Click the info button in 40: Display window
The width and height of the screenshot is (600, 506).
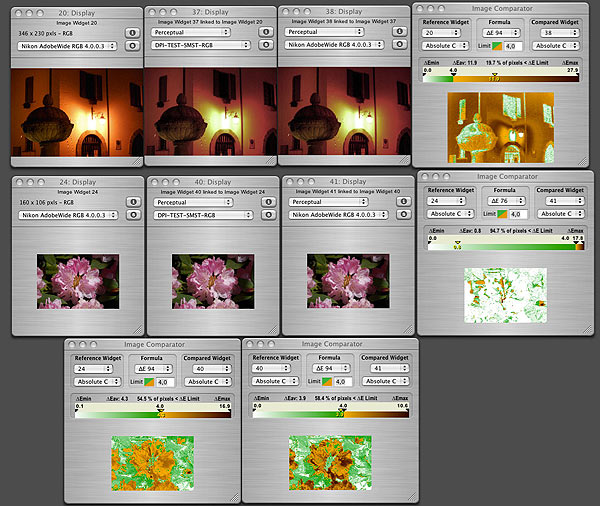tap(269, 202)
